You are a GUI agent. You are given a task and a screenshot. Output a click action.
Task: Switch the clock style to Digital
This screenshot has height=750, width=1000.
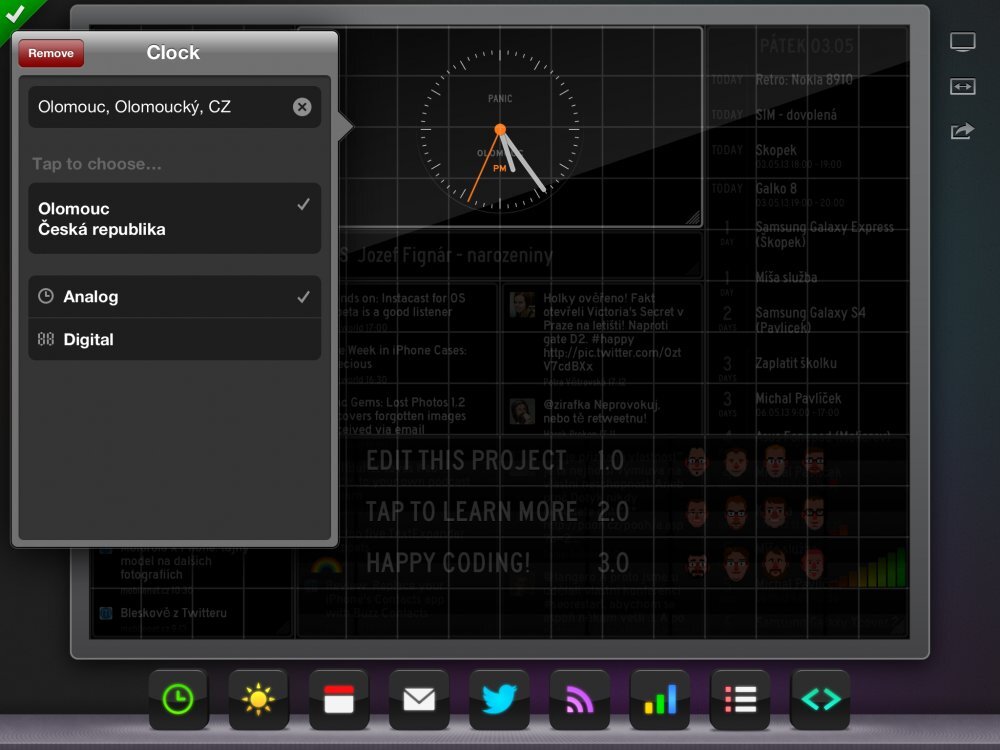(x=174, y=339)
